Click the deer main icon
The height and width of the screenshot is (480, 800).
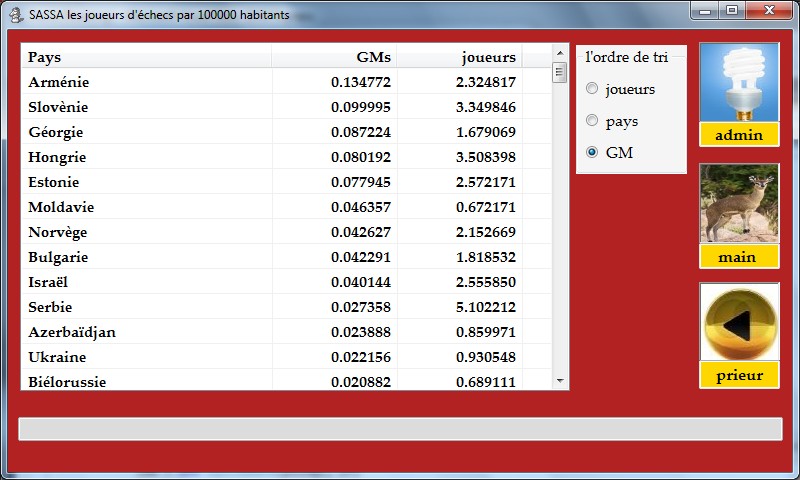point(739,205)
